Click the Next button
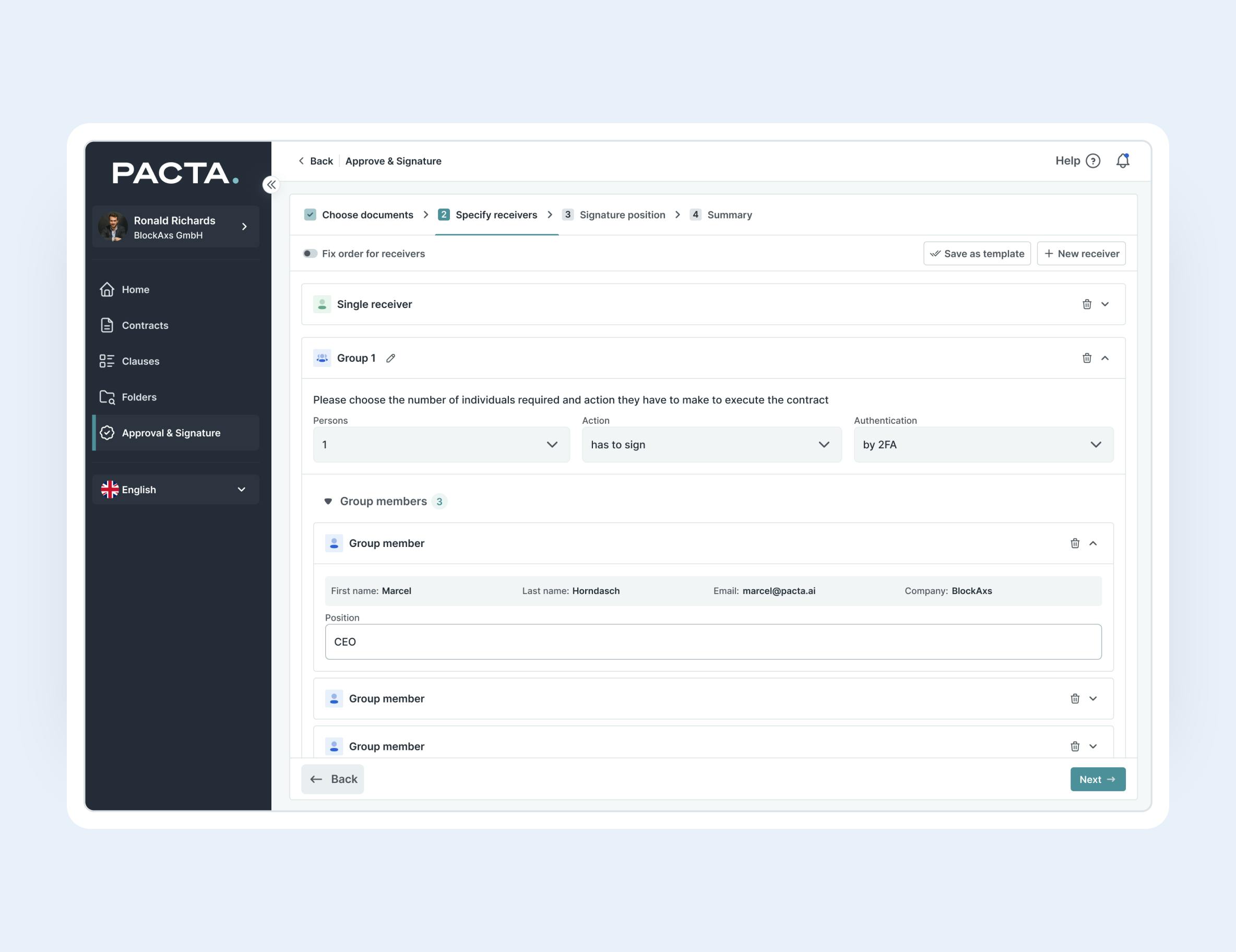The height and width of the screenshot is (952, 1236). click(1097, 779)
